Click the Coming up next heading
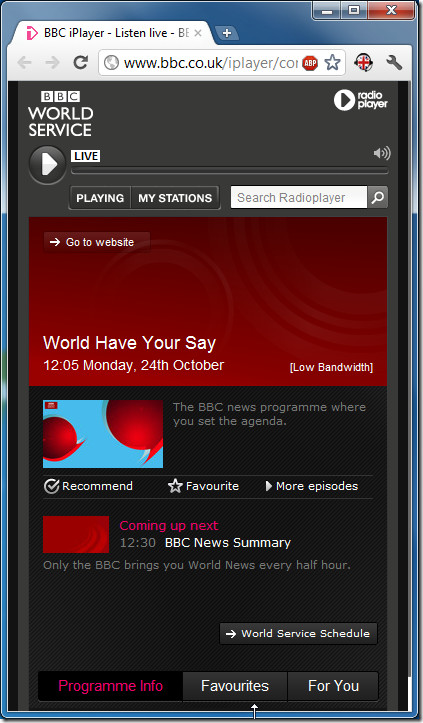This screenshot has height=723, width=423. coord(169,526)
